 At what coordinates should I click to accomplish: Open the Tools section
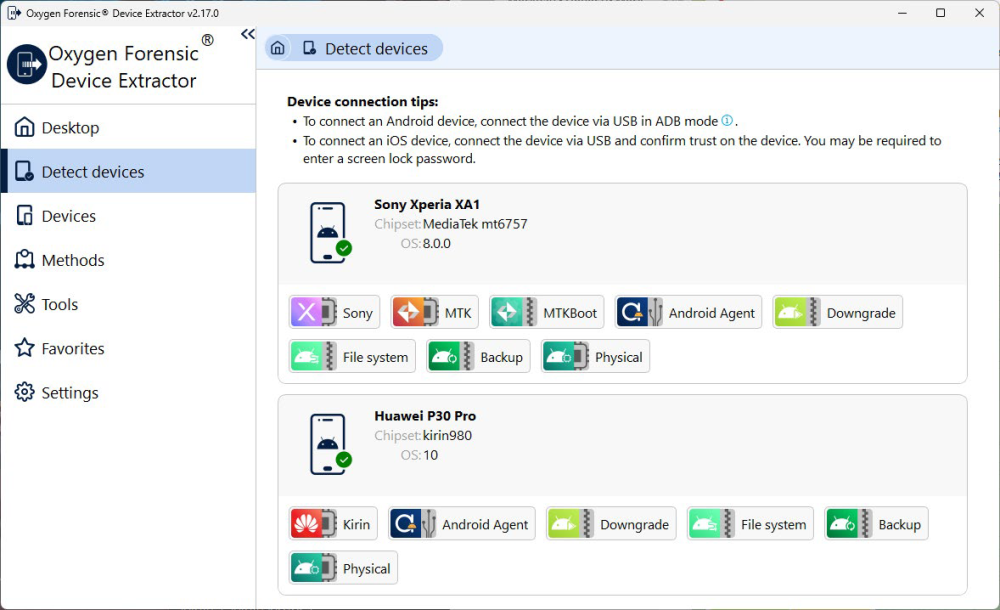click(x=59, y=304)
